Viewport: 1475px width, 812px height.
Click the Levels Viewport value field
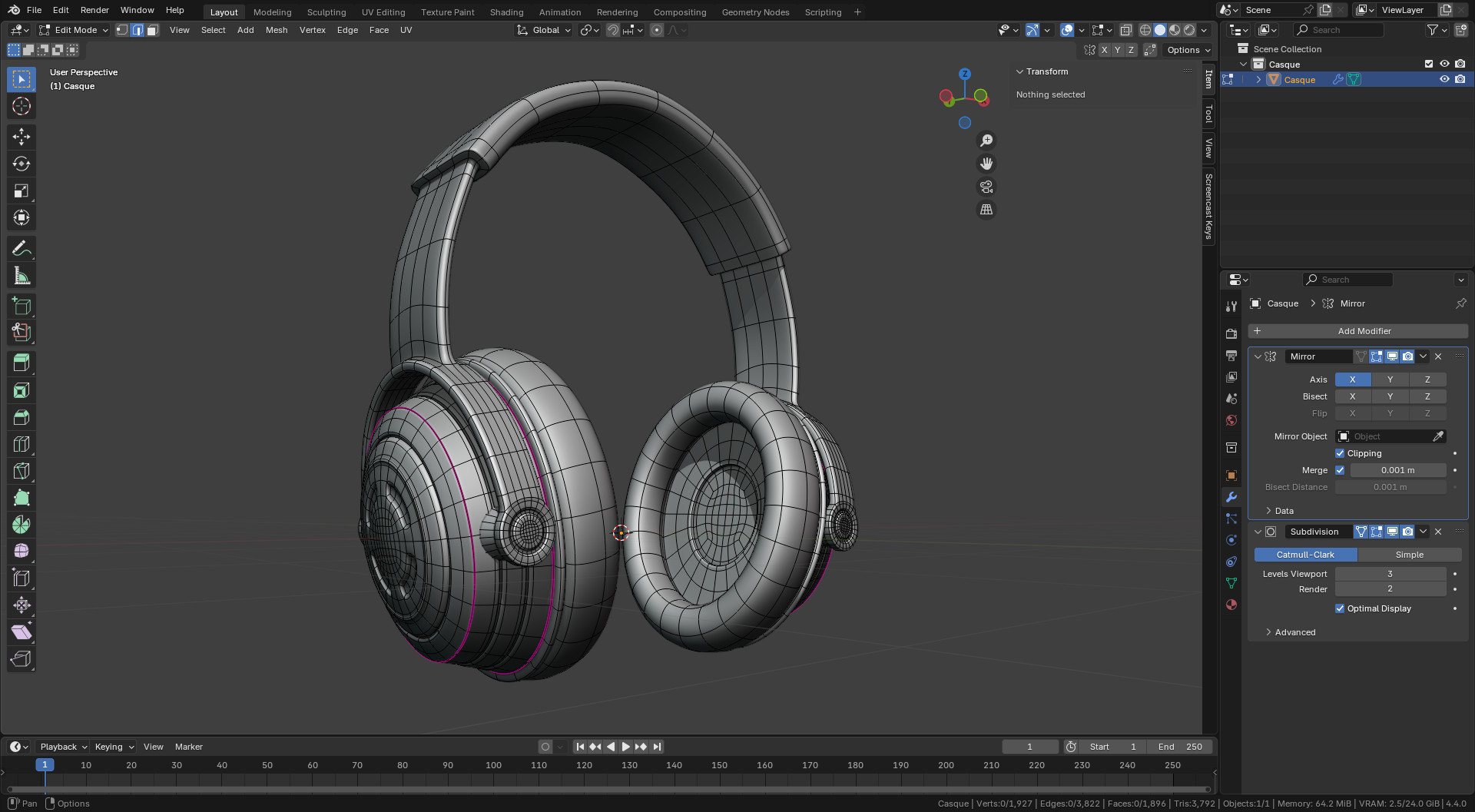coord(1390,574)
